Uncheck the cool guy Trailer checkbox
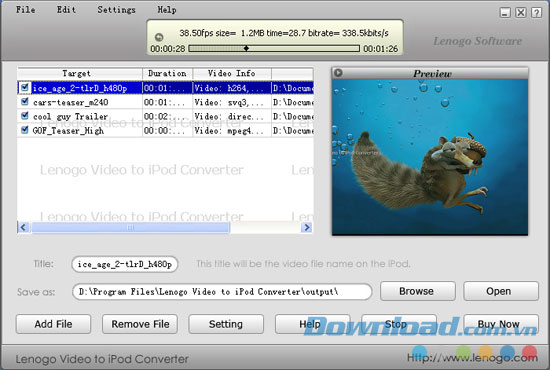 25,115
